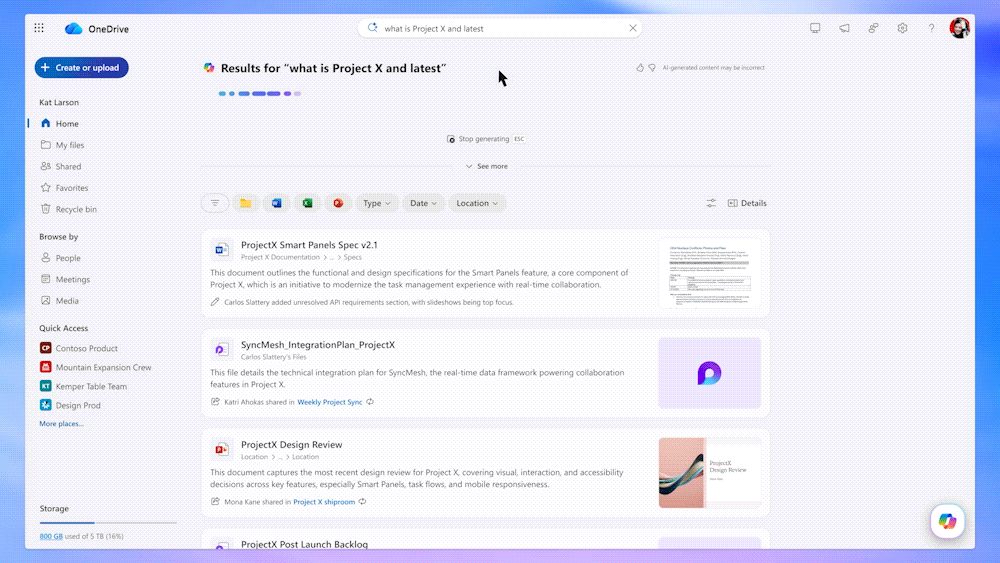The image size is (1000, 563).
Task: Stop generating the AI answer
Action: tap(485, 139)
